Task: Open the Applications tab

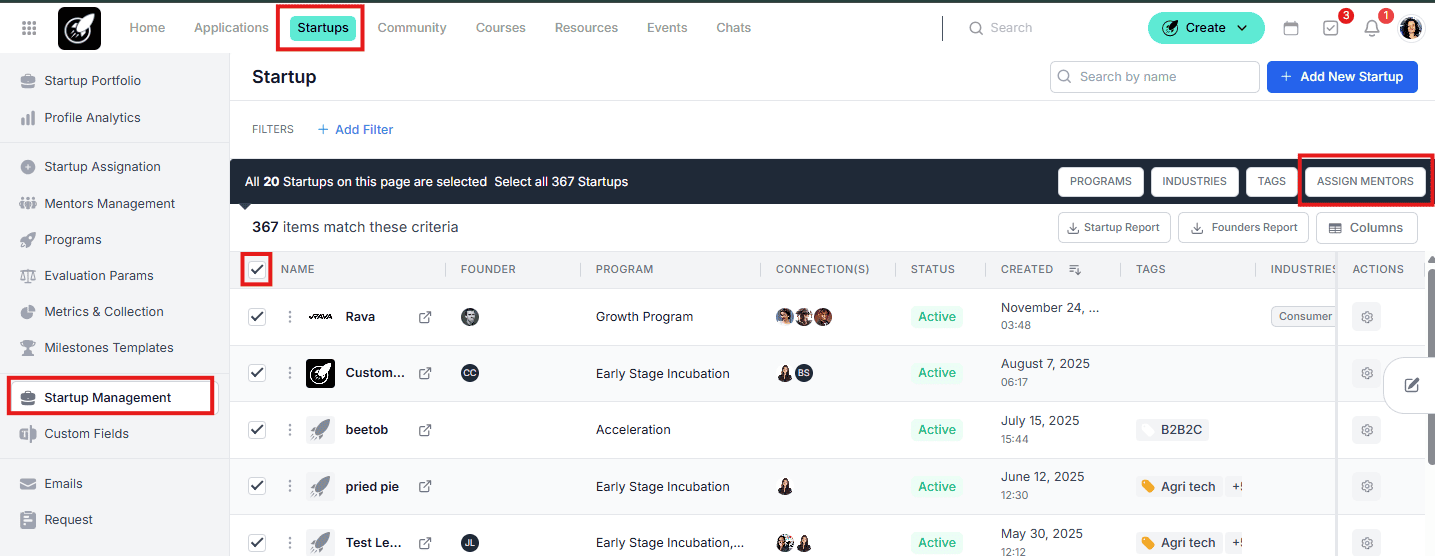Action: pos(231,28)
